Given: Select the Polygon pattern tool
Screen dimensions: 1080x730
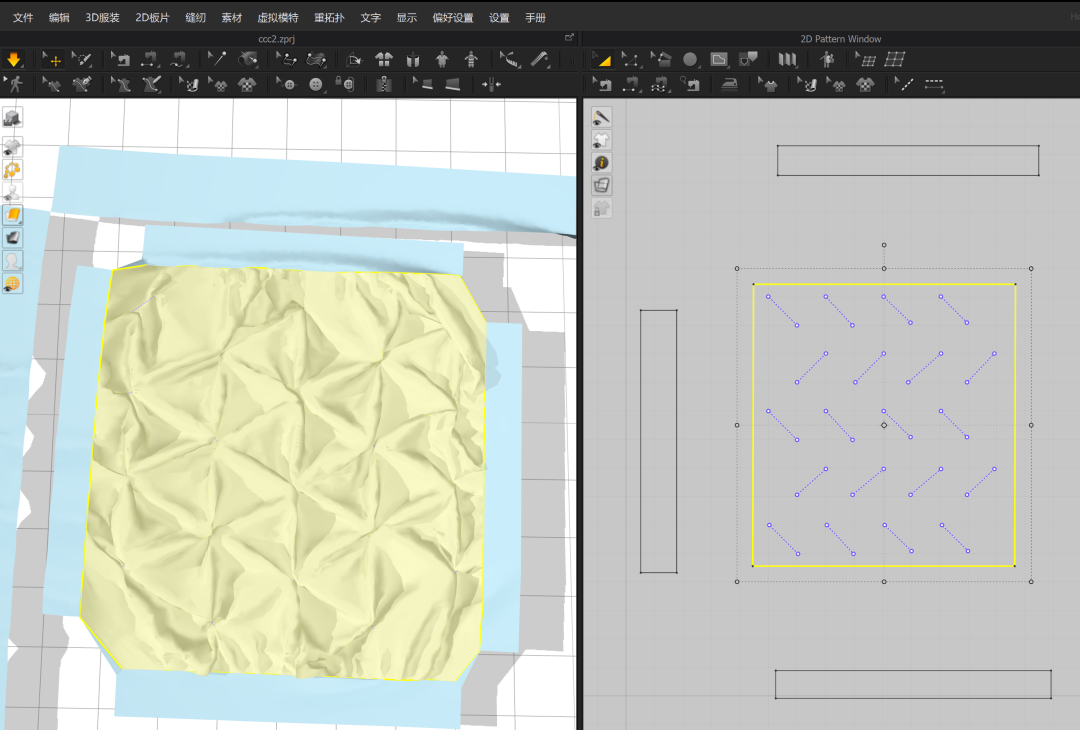Looking at the screenshot, I should tap(661, 60).
